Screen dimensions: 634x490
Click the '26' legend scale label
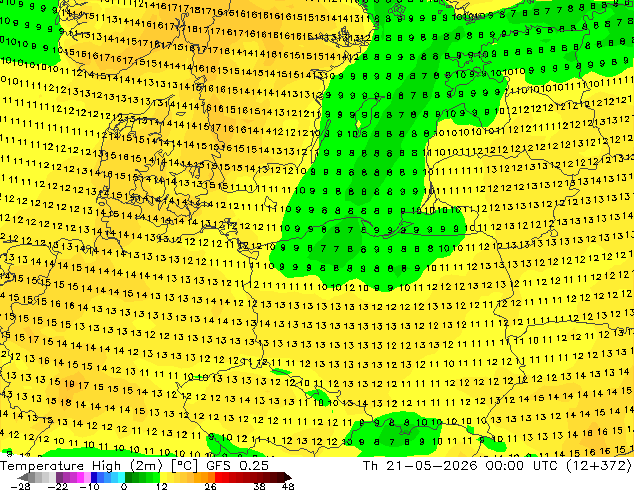coord(210,486)
